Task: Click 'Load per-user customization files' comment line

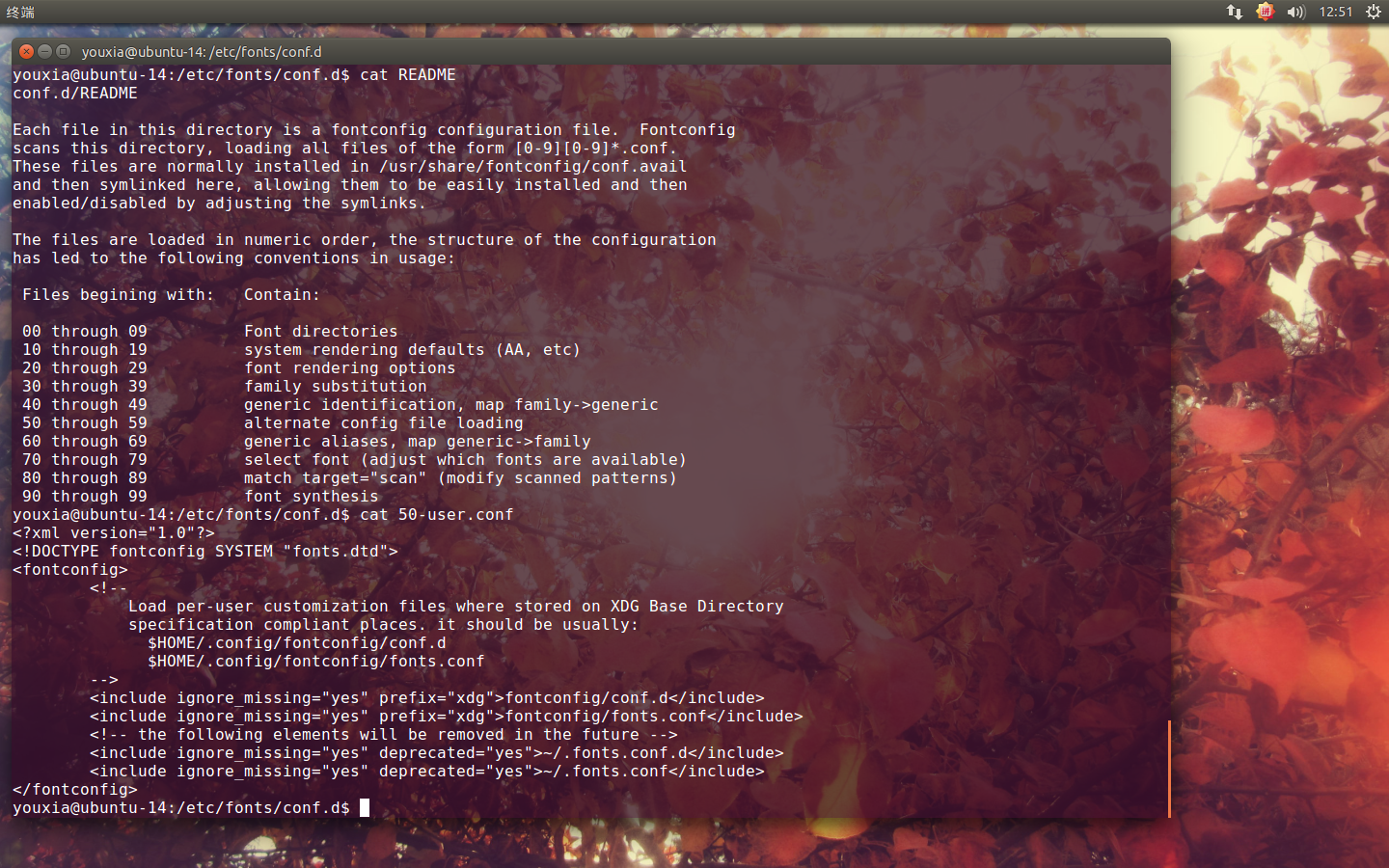Action: tap(456, 606)
